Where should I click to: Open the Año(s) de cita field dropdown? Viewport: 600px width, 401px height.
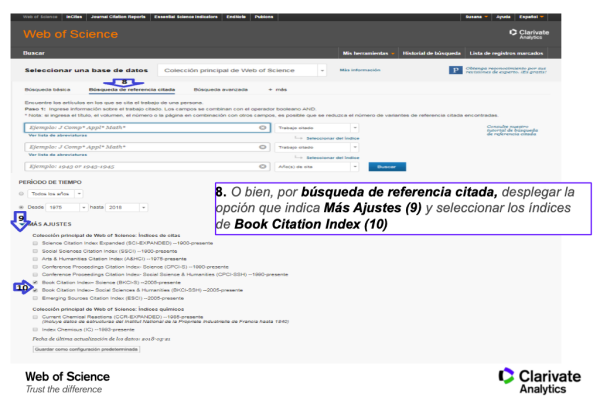click(316, 167)
